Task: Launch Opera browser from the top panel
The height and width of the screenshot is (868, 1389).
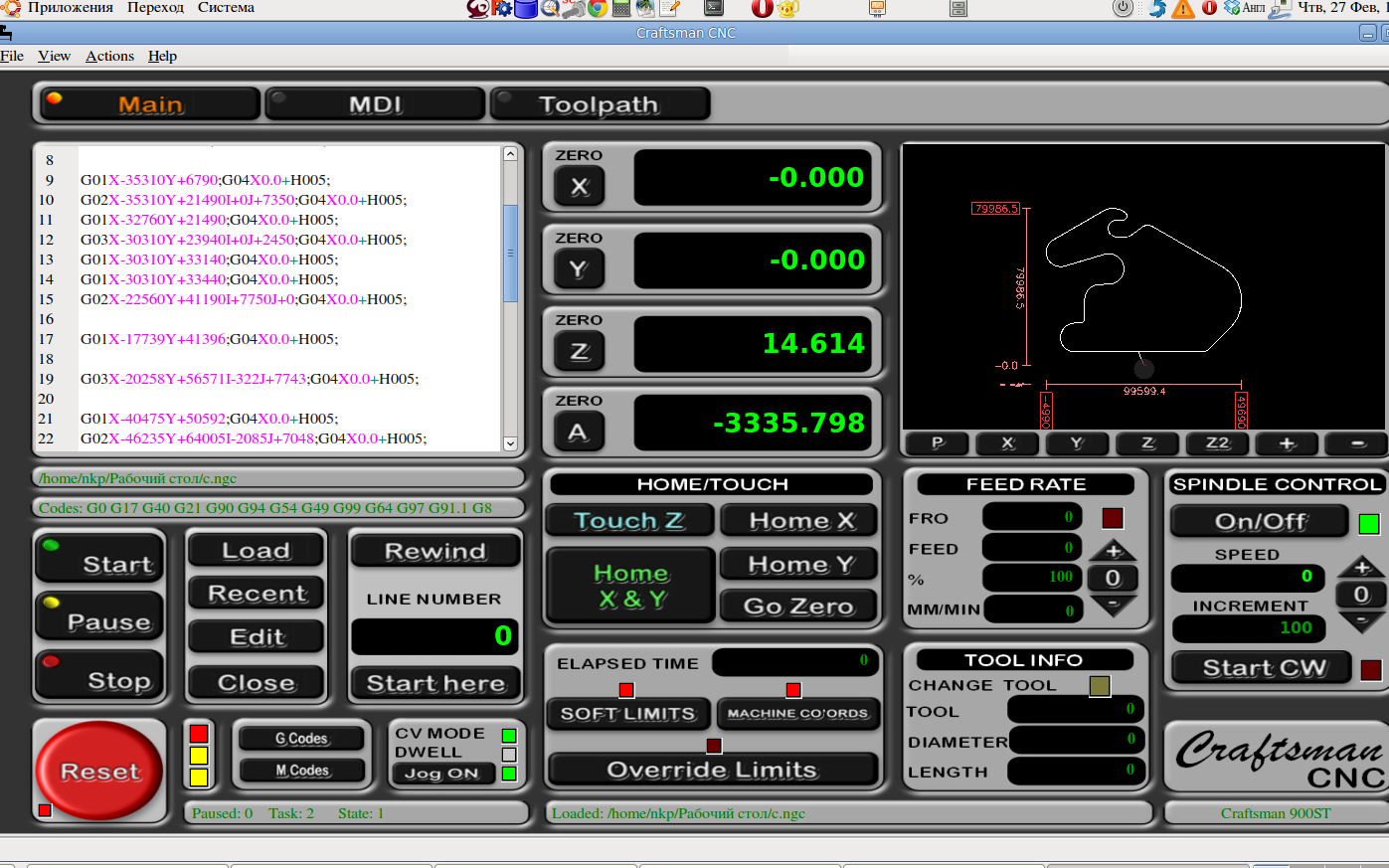Action: (763, 9)
